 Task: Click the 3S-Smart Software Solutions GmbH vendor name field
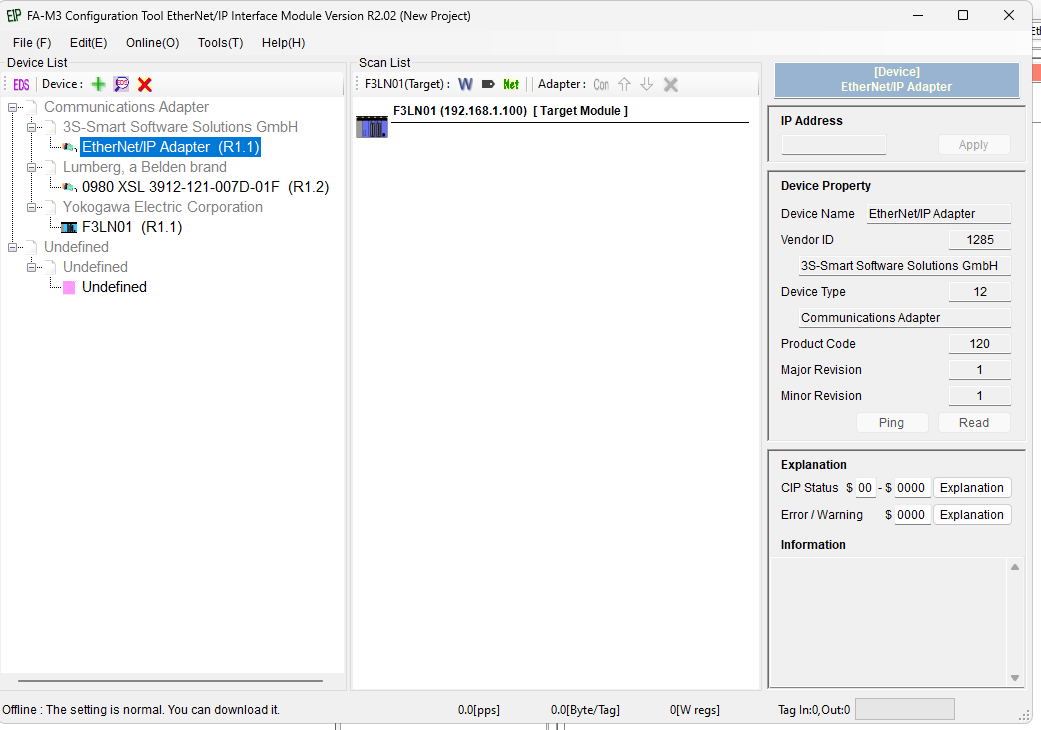pos(905,265)
